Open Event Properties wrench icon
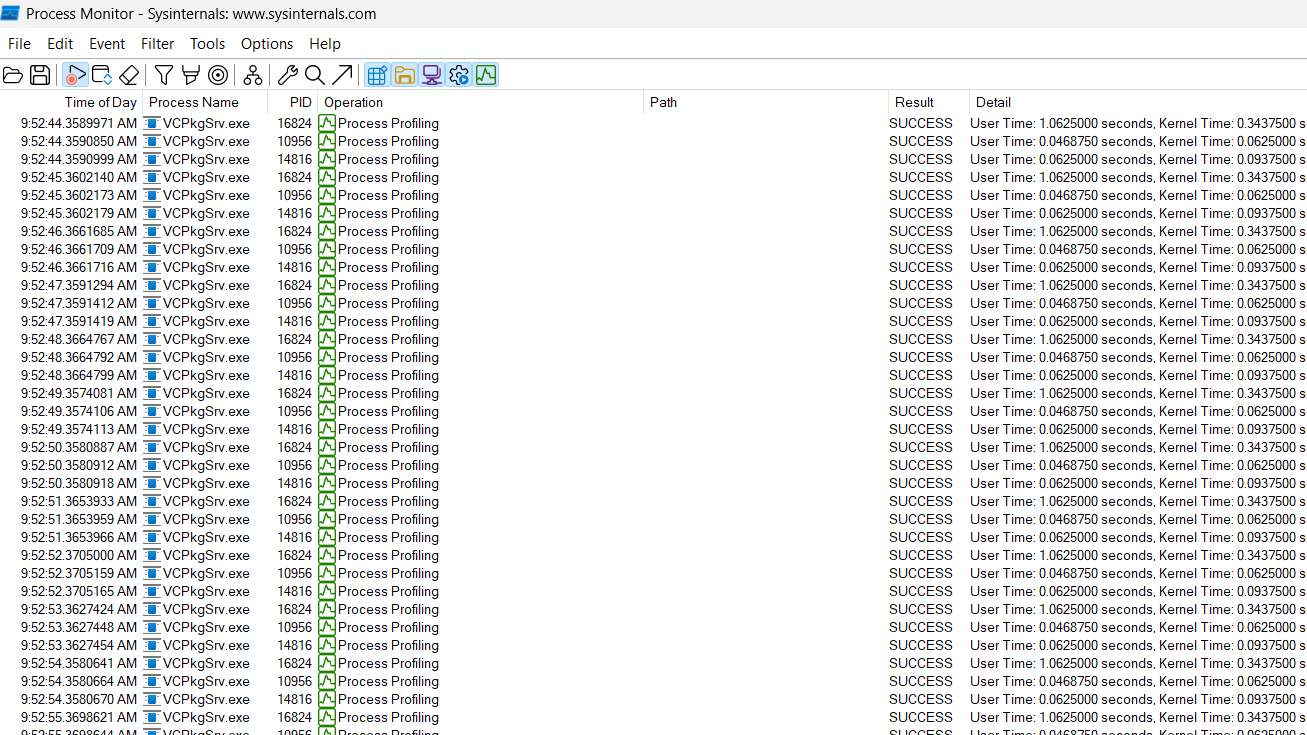Viewport: 1307px width, 735px height. point(288,75)
